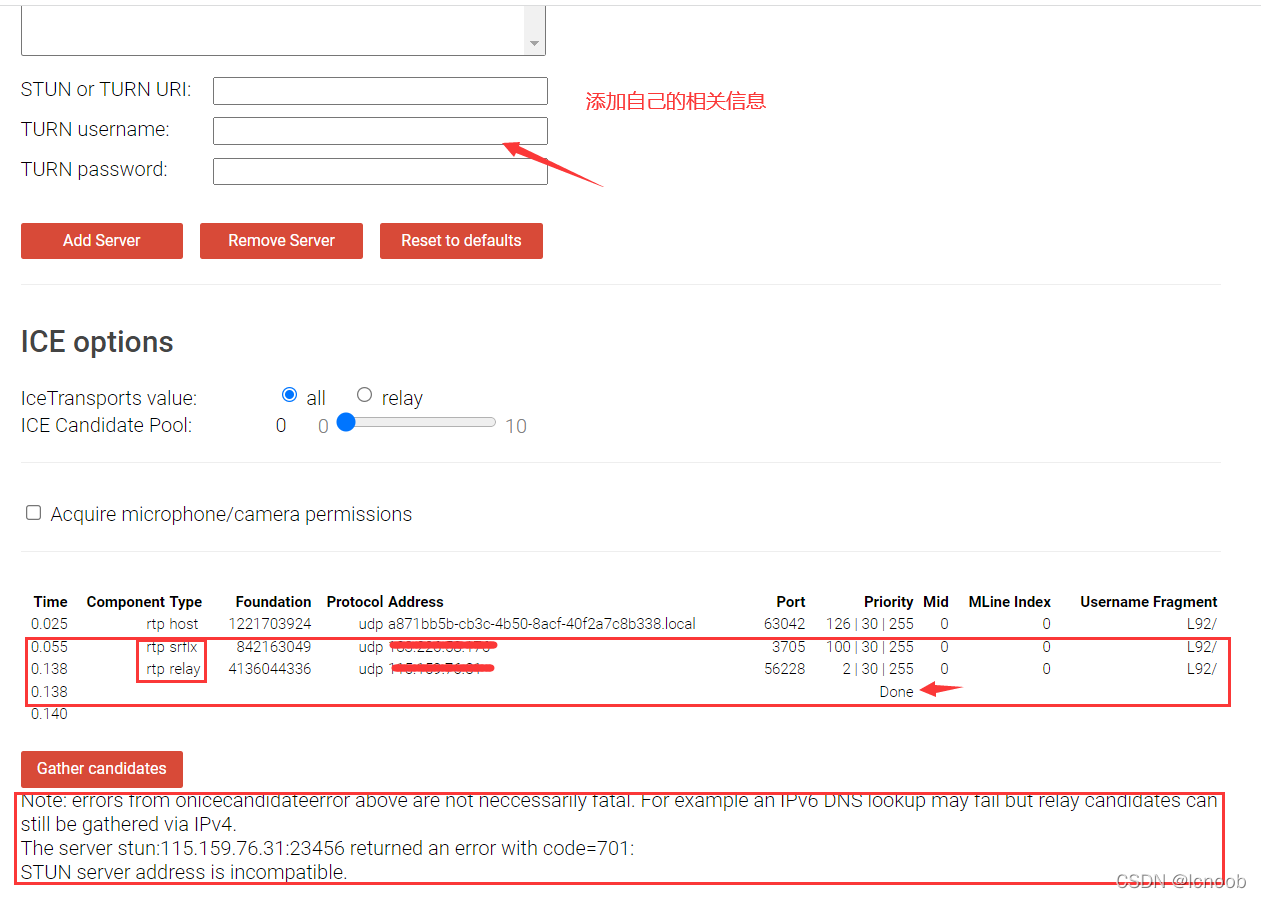Click the .local host address text
1261x898 pixels.
click(541, 624)
